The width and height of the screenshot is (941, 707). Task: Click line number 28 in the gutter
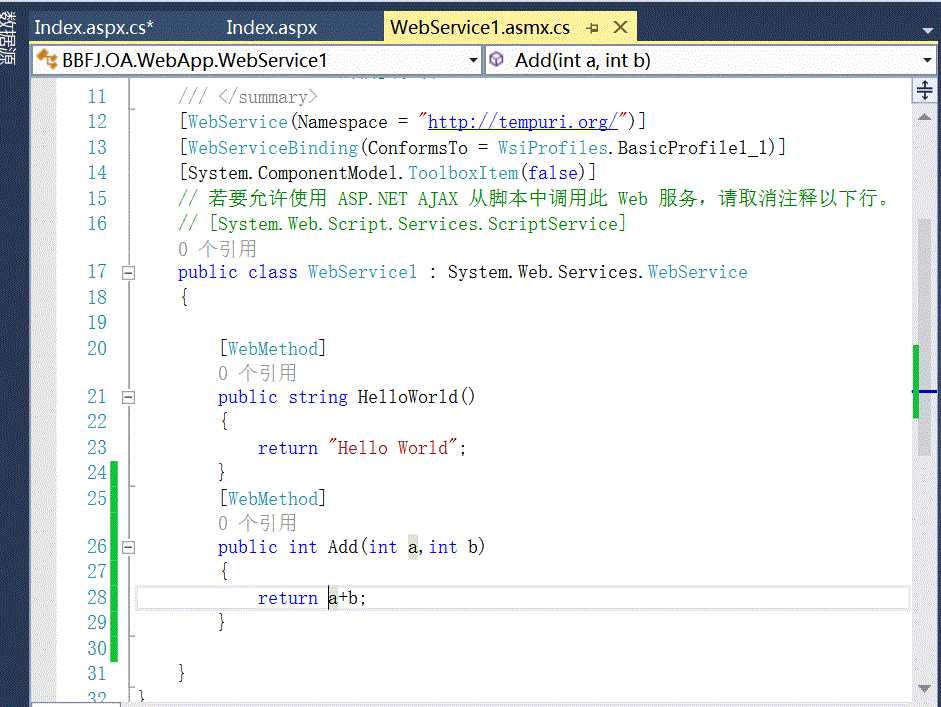click(97, 598)
